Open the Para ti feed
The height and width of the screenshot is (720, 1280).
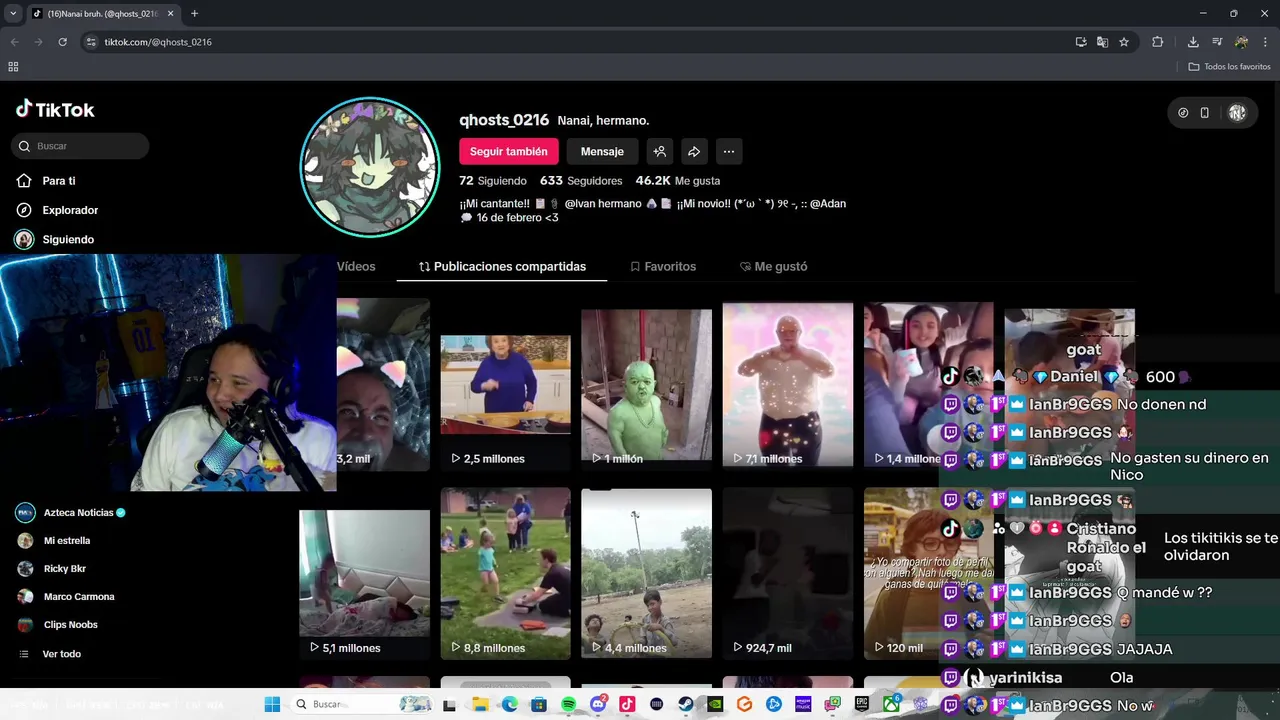[x=58, y=181]
